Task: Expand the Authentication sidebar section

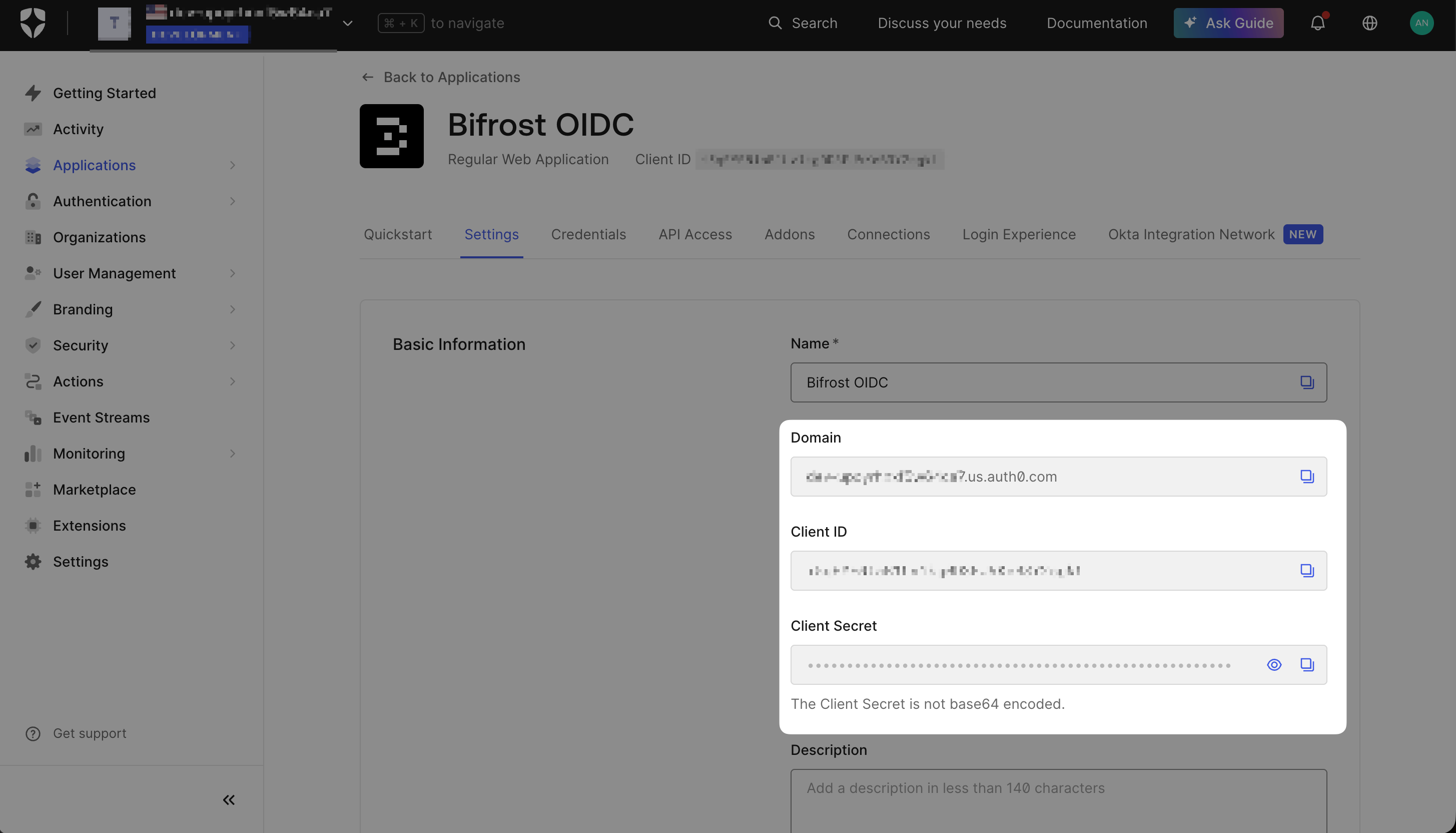Action: [x=232, y=201]
